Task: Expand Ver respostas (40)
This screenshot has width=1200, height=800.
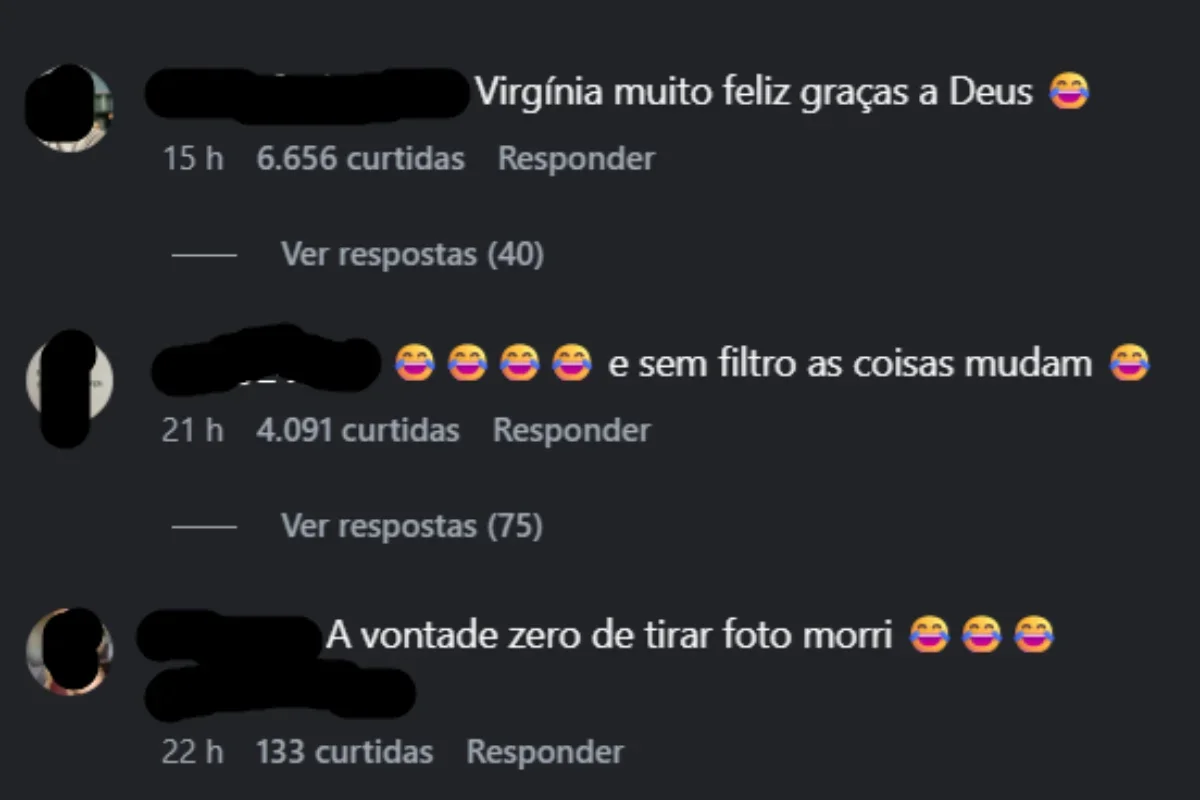Action: click(x=412, y=255)
